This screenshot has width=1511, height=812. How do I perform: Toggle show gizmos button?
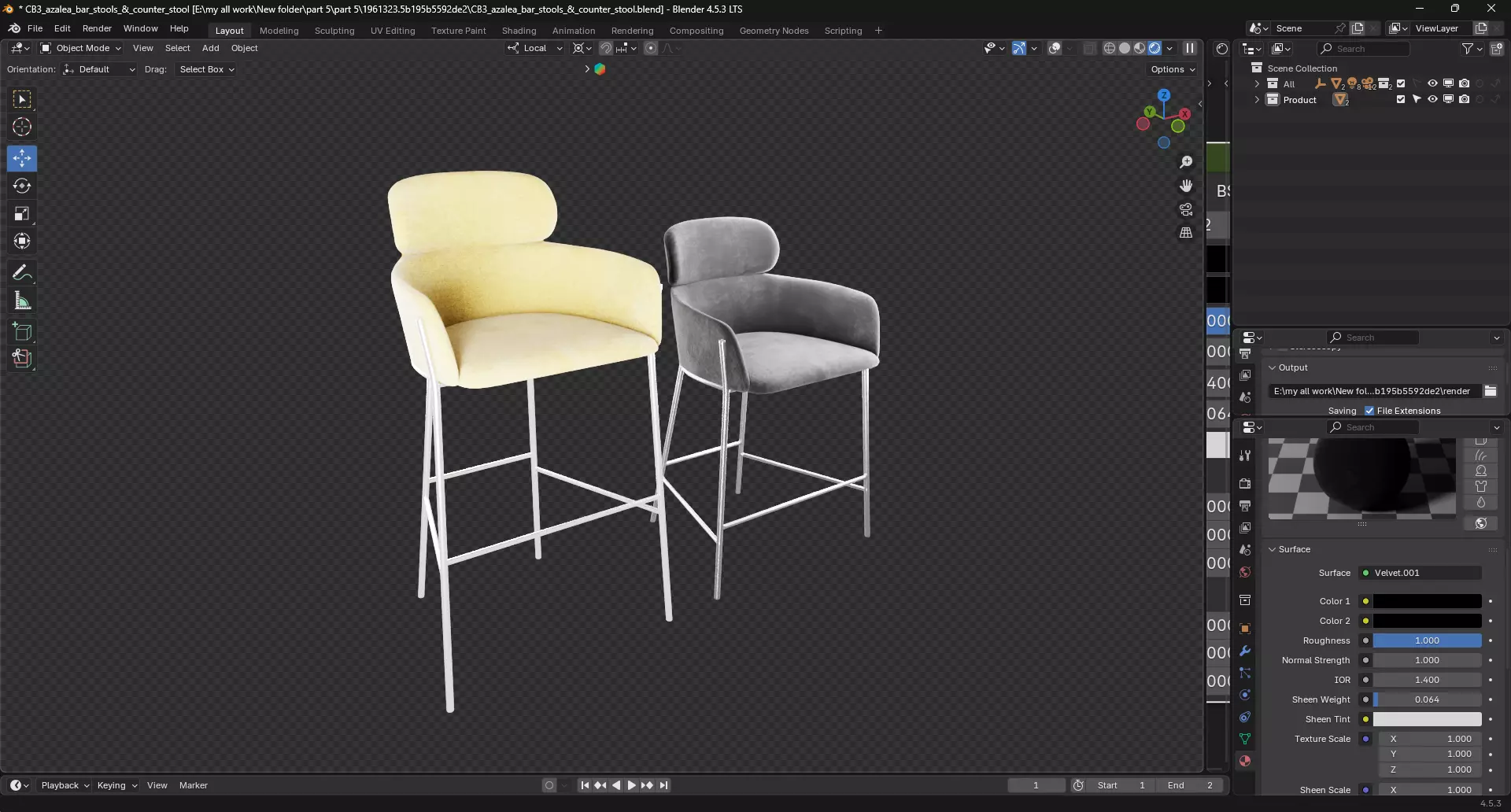pyautogui.click(x=1018, y=48)
